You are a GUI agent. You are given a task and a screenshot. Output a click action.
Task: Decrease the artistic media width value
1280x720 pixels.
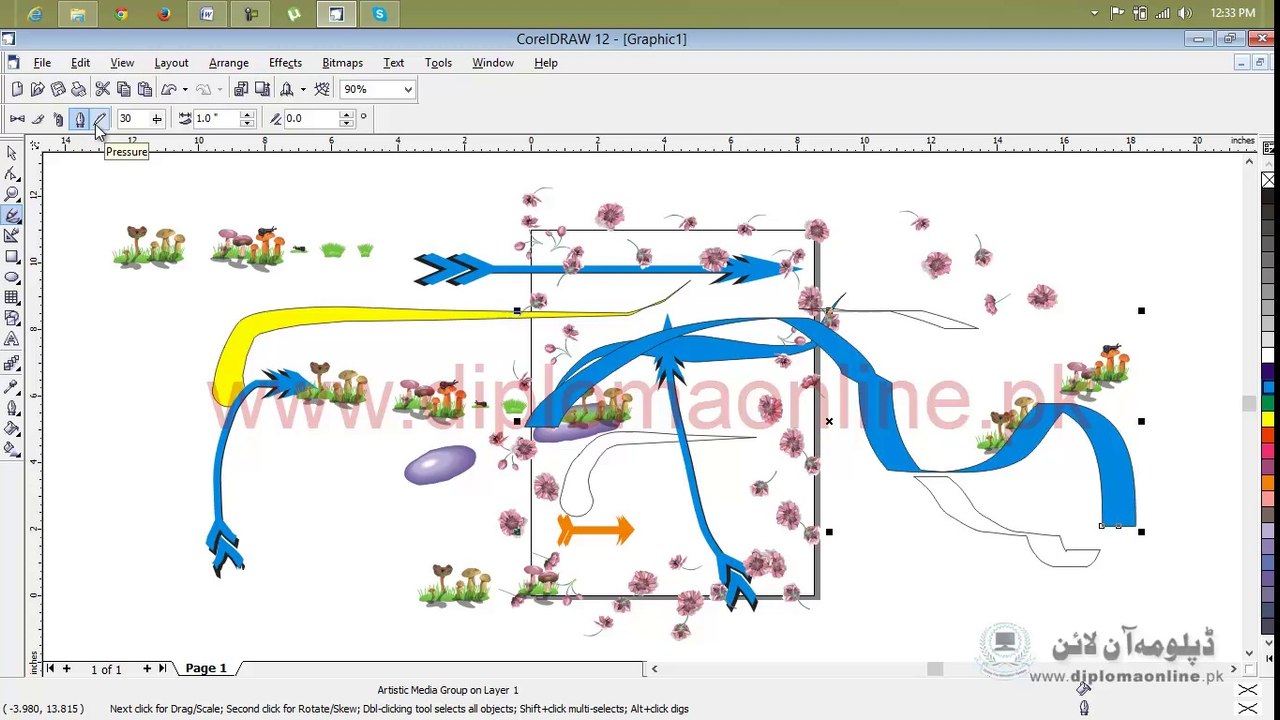click(x=247, y=123)
